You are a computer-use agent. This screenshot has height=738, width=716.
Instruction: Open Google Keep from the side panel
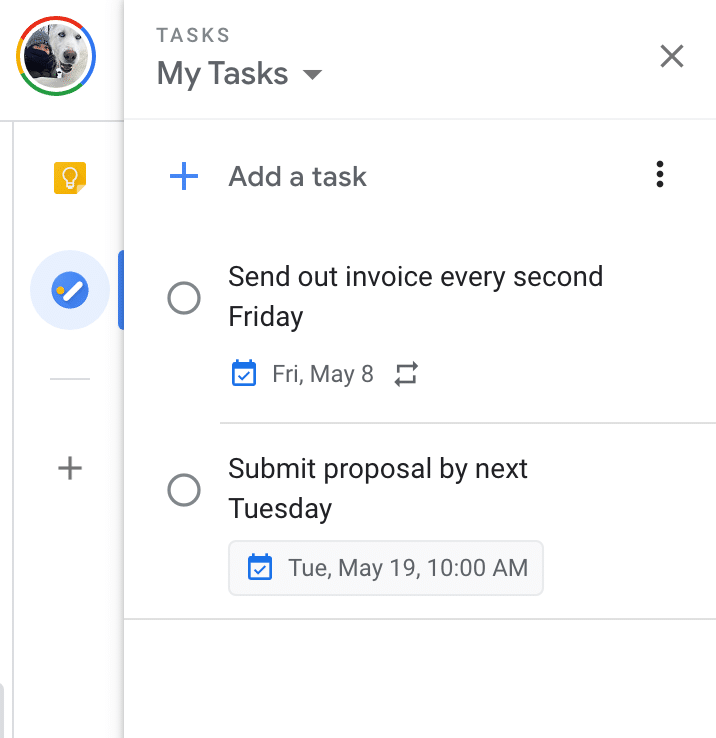[x=70, y=178]
